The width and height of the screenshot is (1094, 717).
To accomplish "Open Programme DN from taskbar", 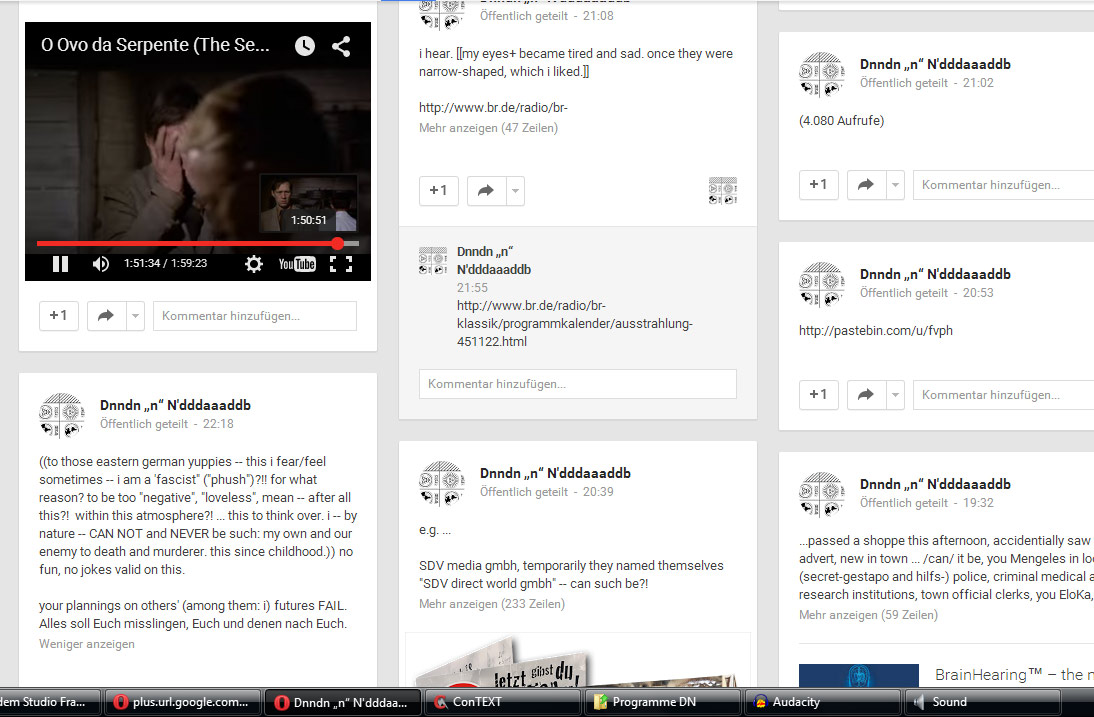I will coord(662,702).
